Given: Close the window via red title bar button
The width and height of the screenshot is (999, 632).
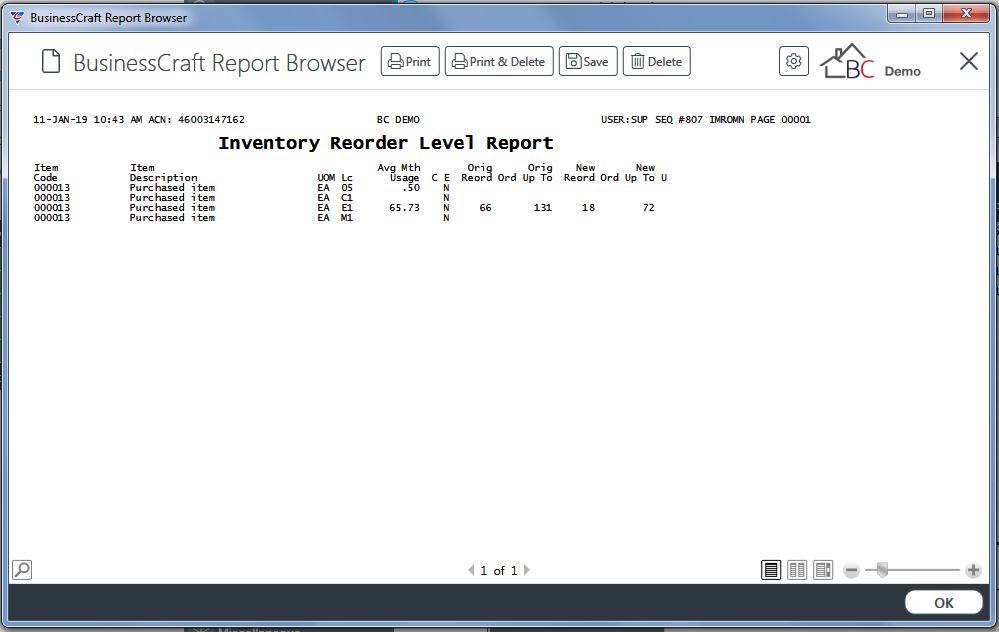Looking at the screenshot, I should pos(966,13).
